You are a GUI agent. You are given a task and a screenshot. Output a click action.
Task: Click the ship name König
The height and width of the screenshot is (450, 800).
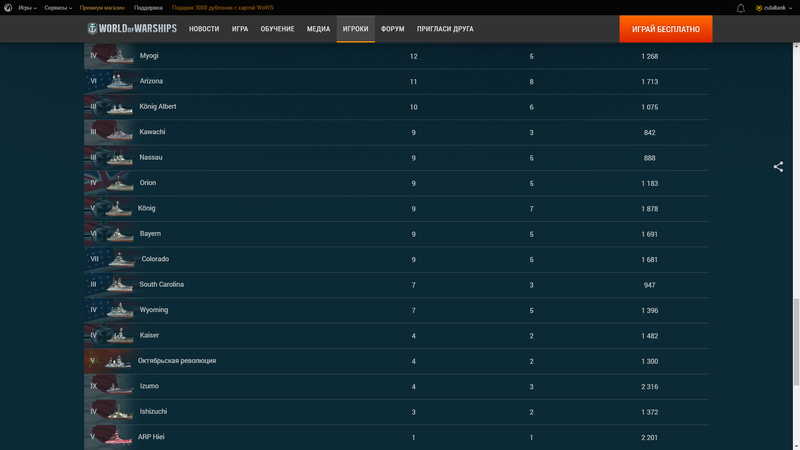pyautogui.click(x=146, y=208)
